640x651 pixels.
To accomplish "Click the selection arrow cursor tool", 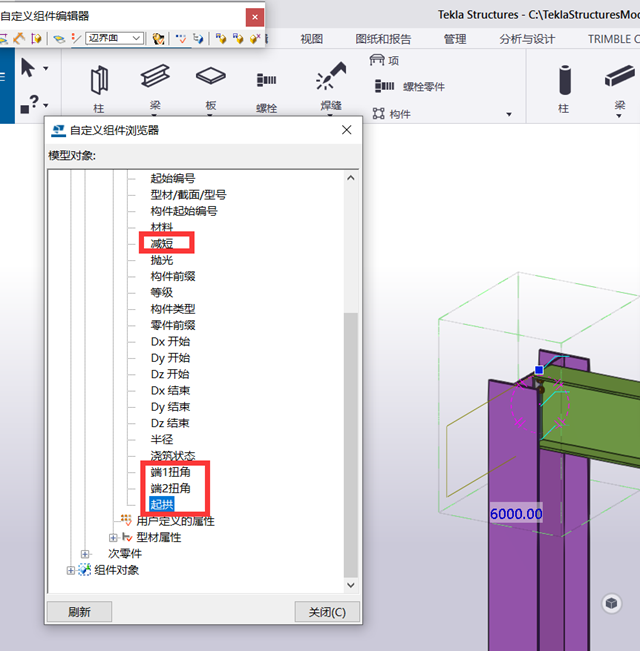I will pos(28,68).
